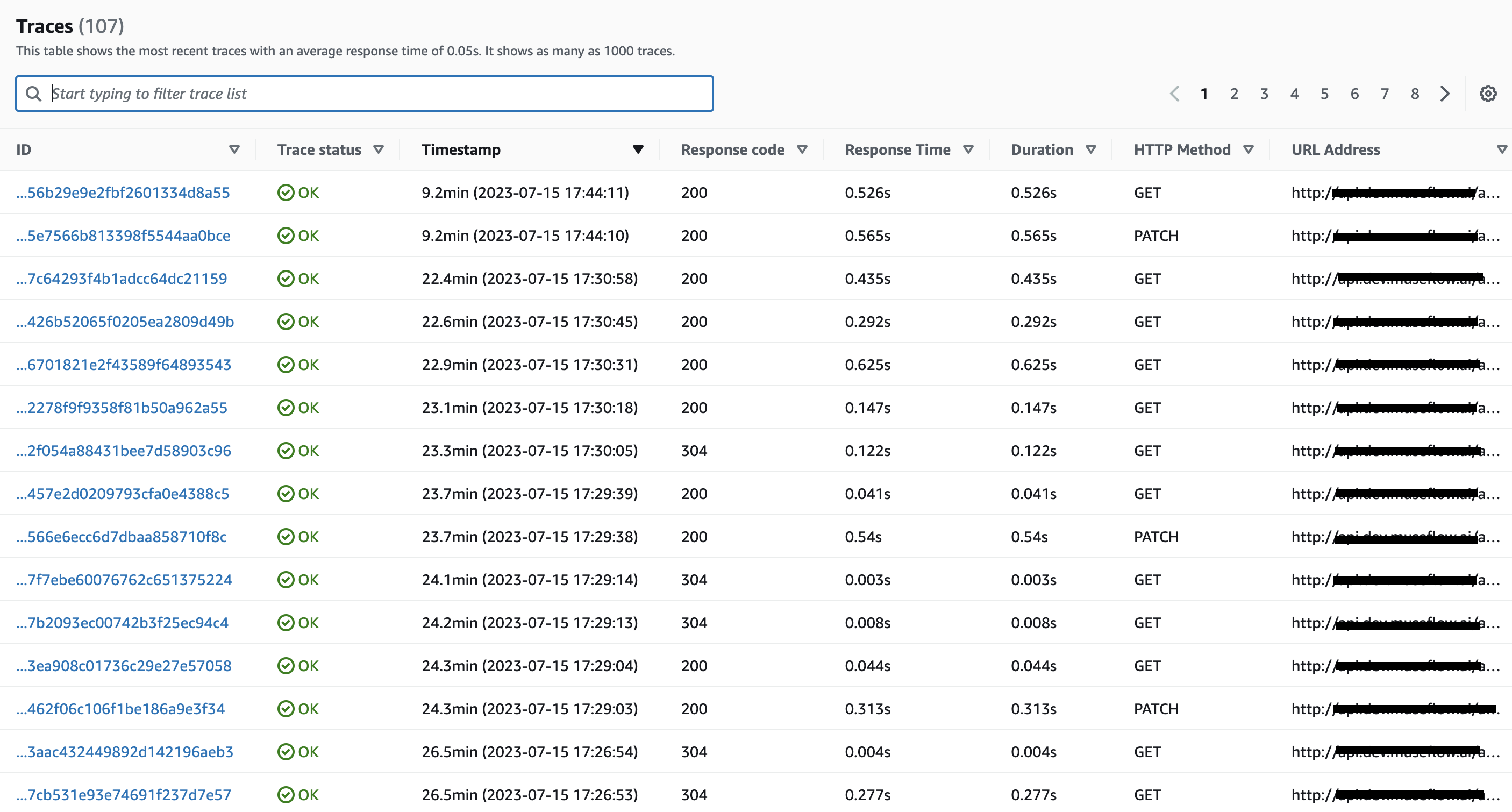Navigate to page 2 of traces
The width and height of the screenshot is (1512, 812).
tap(1234, 94)
